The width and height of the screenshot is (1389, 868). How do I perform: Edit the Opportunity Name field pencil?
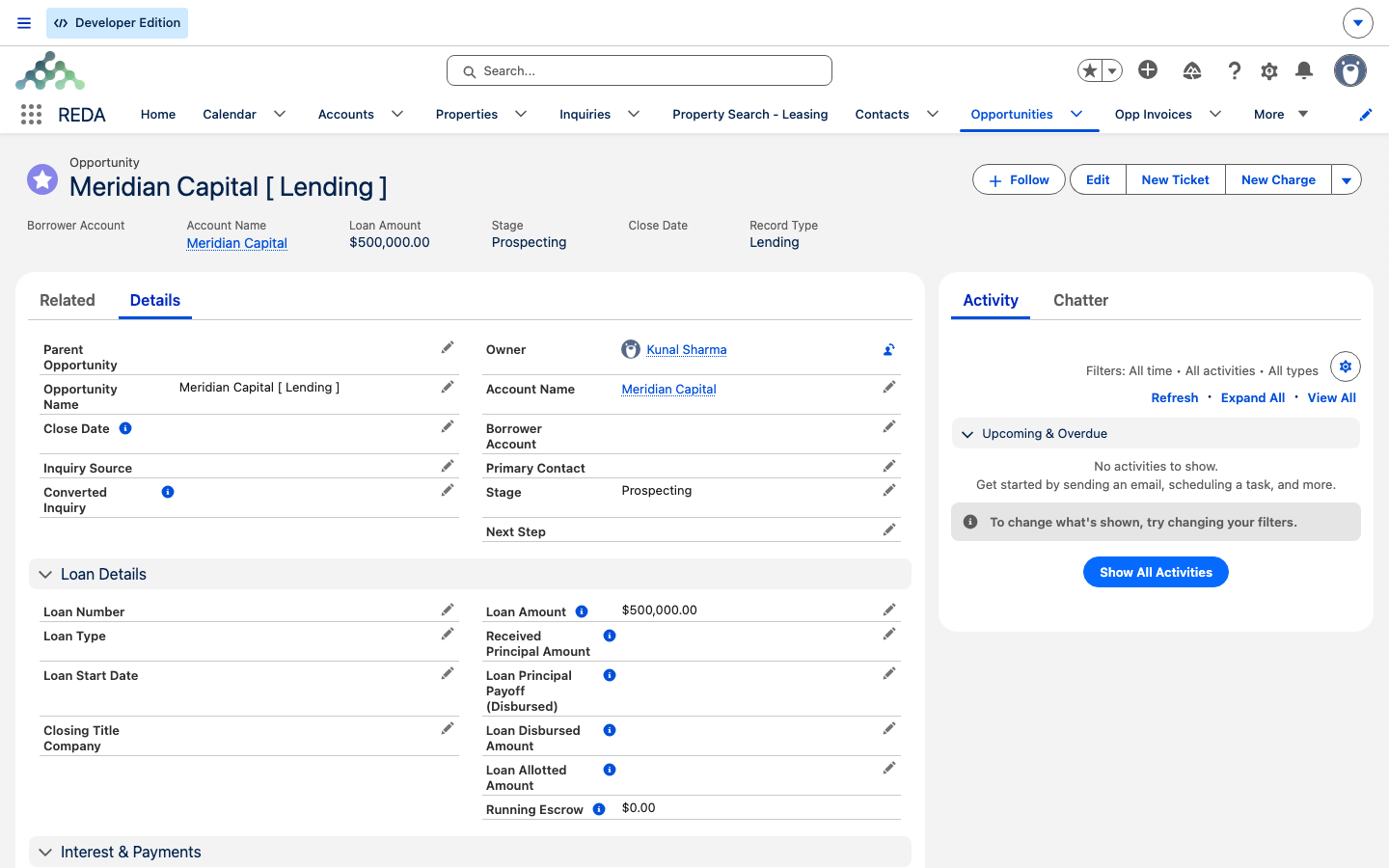coord(448,388)
